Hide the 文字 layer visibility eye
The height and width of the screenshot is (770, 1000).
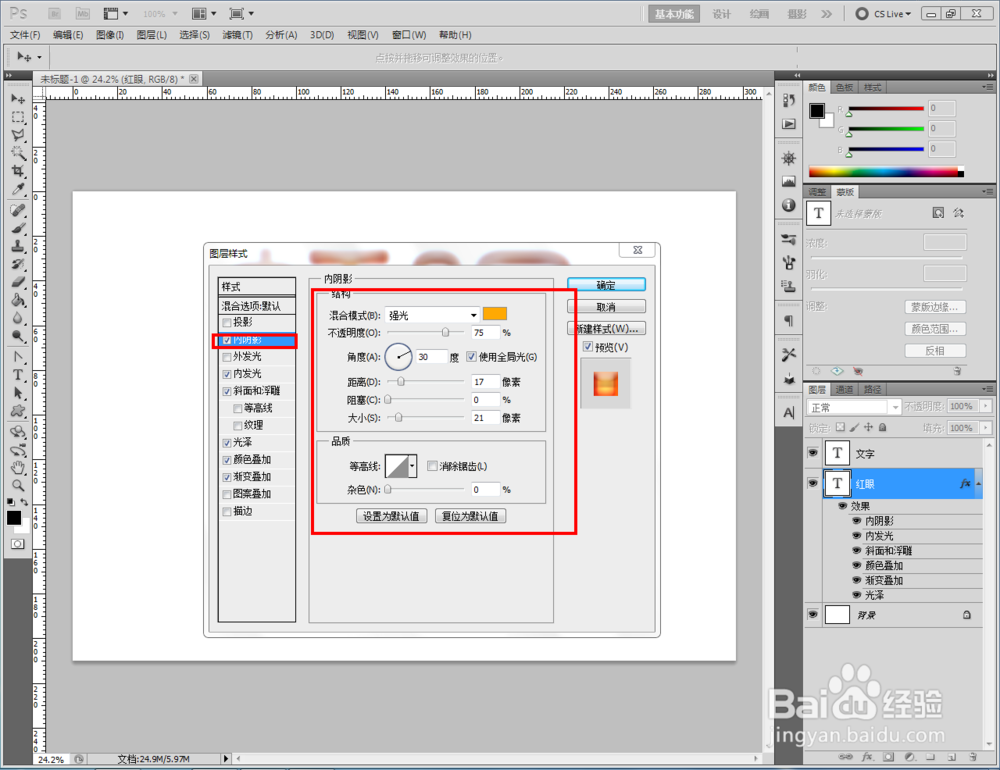coord(812,453)
